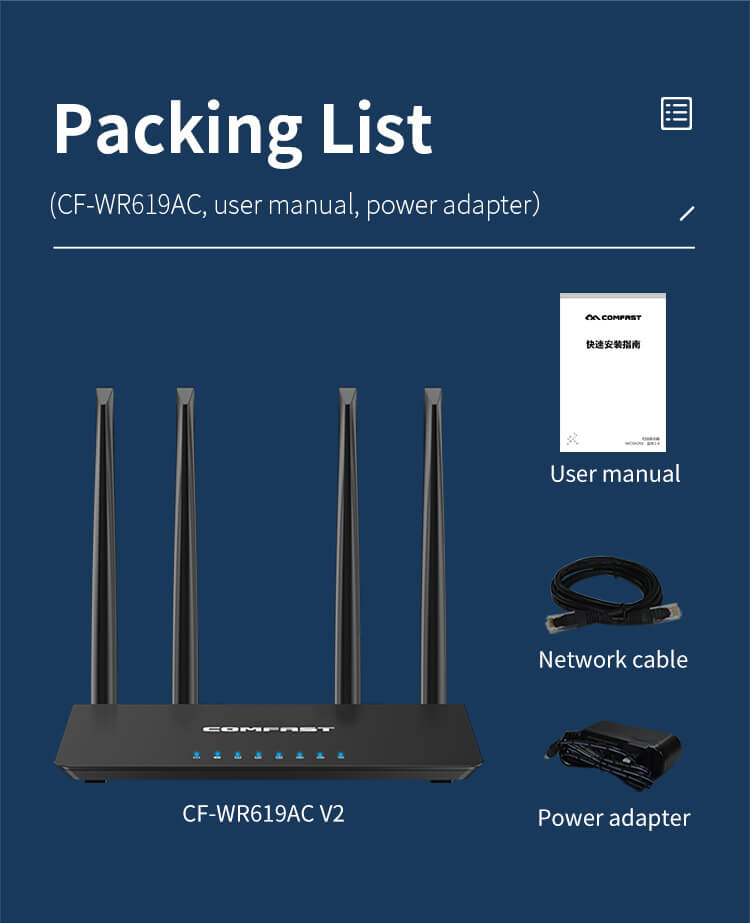Click the leftmost router antenna
This screenshot has width=750, height=923.
104,545
